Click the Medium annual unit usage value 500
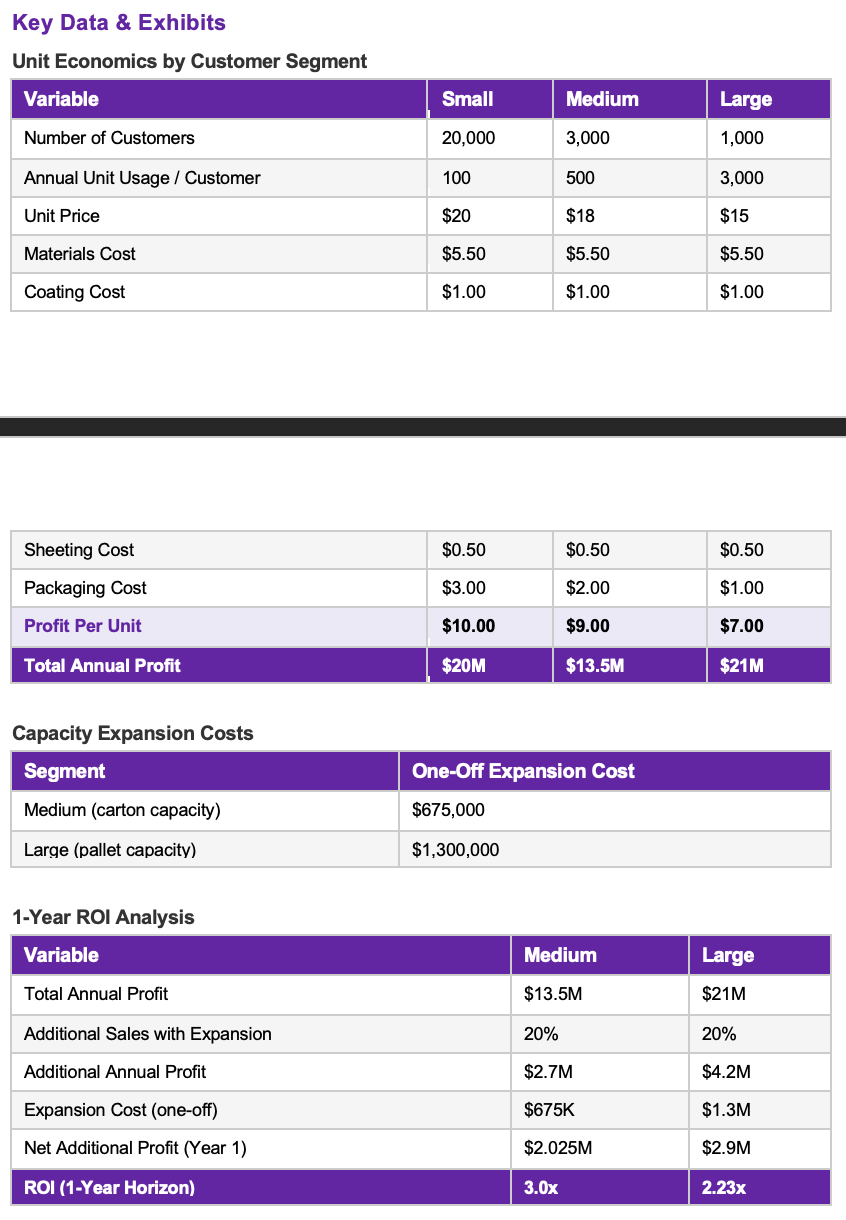Image resolution: width=846 pixels, height=1220 pixels. coord(580,178)
